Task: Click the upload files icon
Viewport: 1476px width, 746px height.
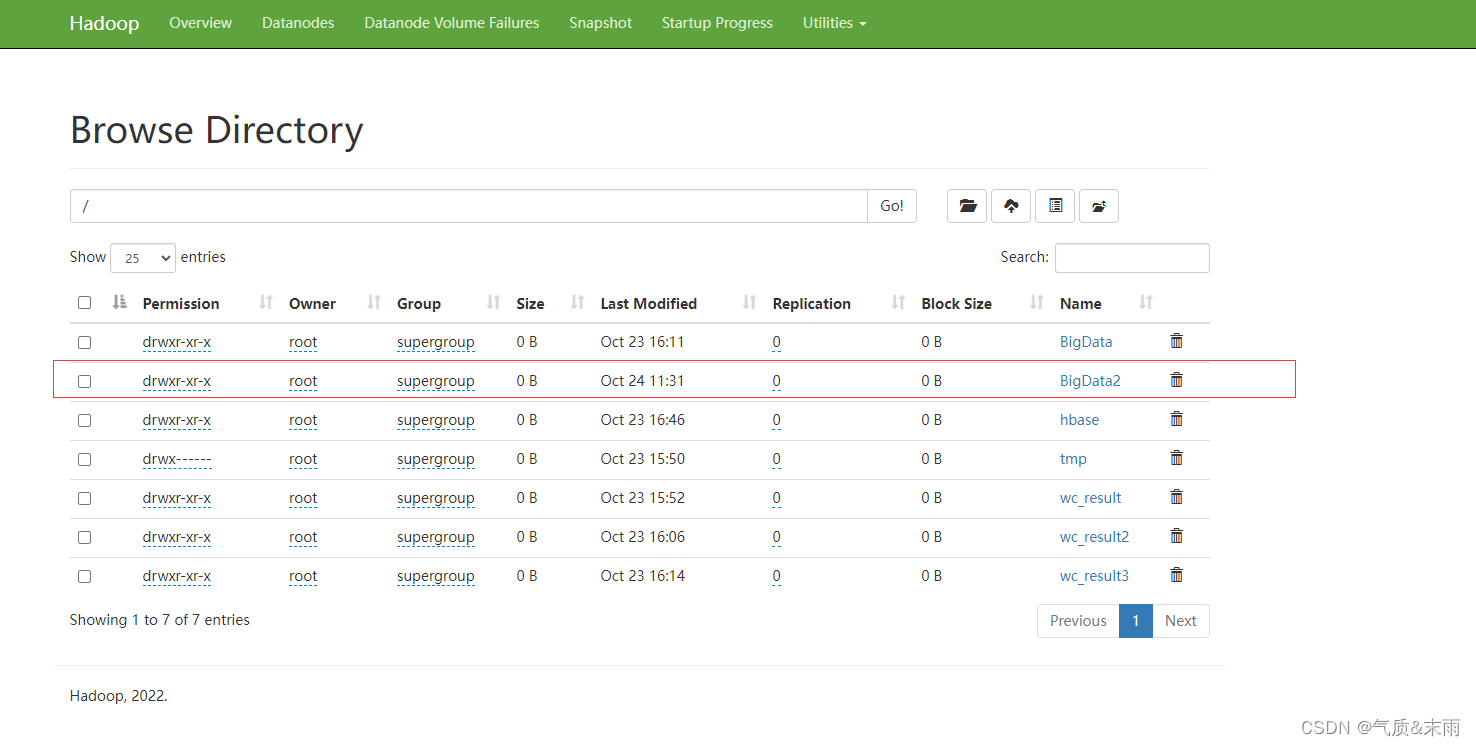Action: point(1011,206)
